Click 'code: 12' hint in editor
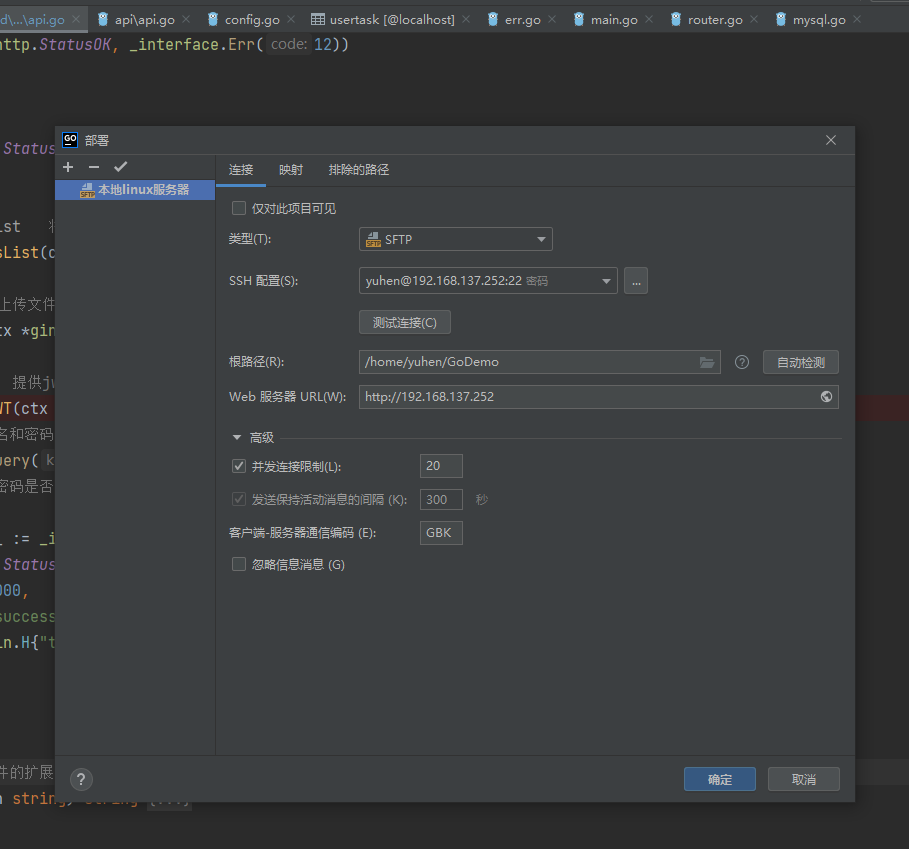The image size is (909, 849). pos(301,45)
